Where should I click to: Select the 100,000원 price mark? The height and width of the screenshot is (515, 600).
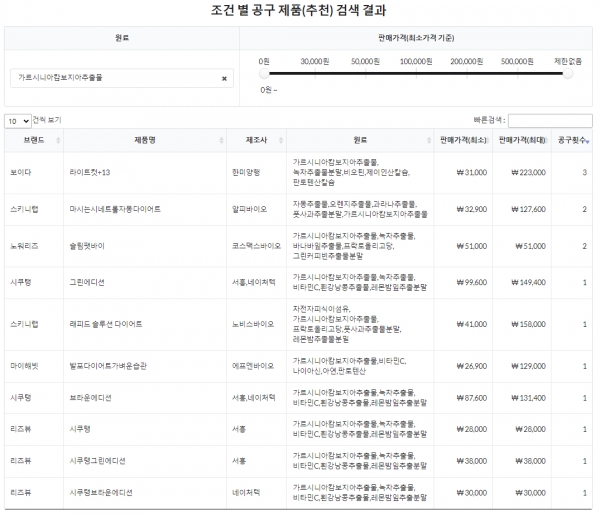(416, 62)
